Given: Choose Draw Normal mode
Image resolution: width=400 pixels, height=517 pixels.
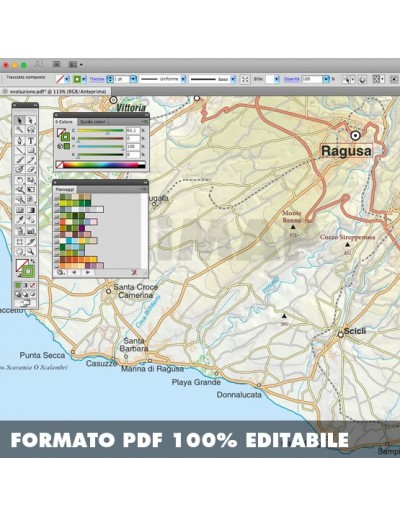Looking at the screenshot, I should pyautogui.click(x=18, y=294).
